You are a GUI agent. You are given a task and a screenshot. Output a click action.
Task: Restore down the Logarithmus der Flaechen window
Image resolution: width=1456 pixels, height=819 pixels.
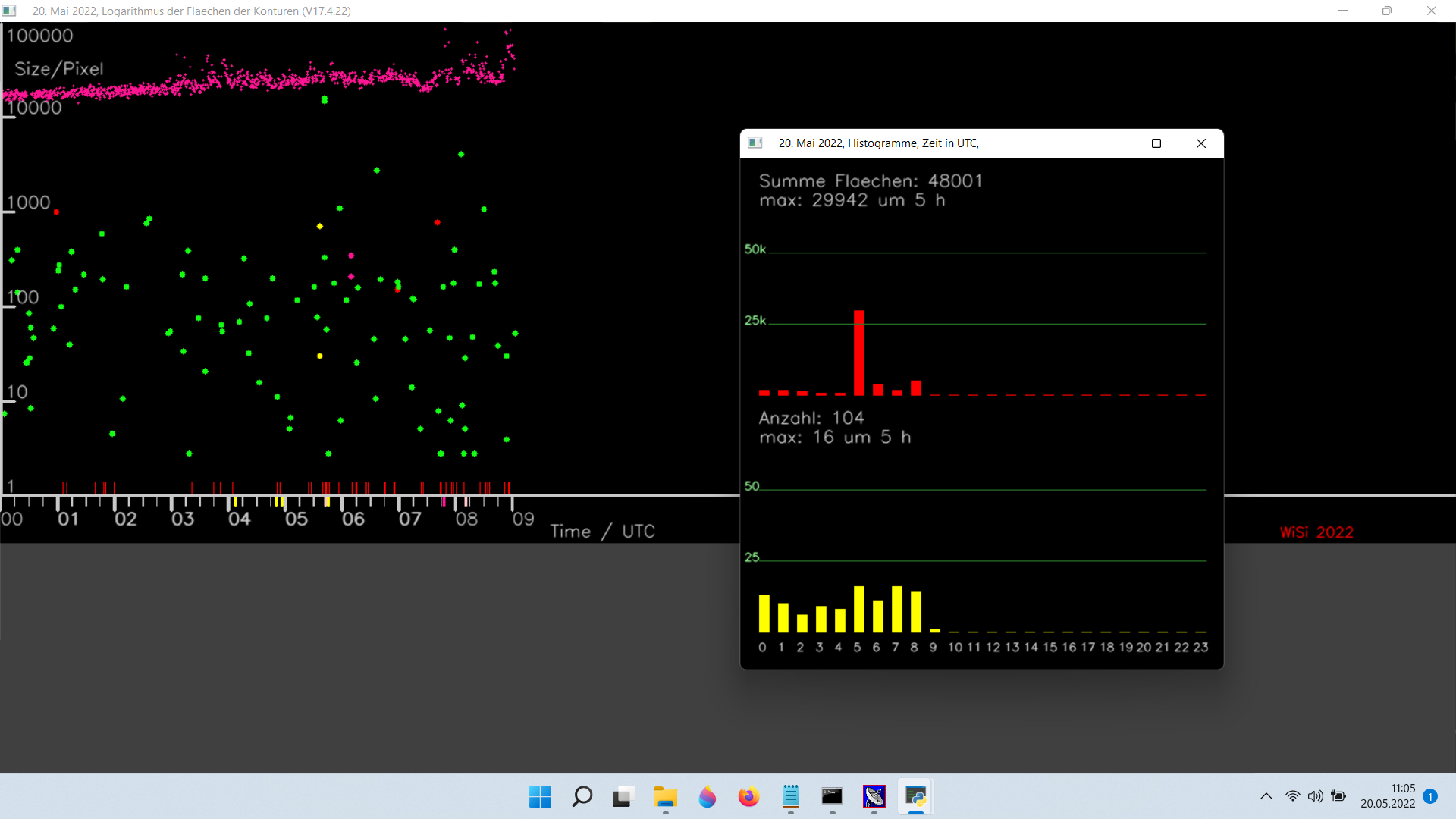click(x=1387, y=11)
